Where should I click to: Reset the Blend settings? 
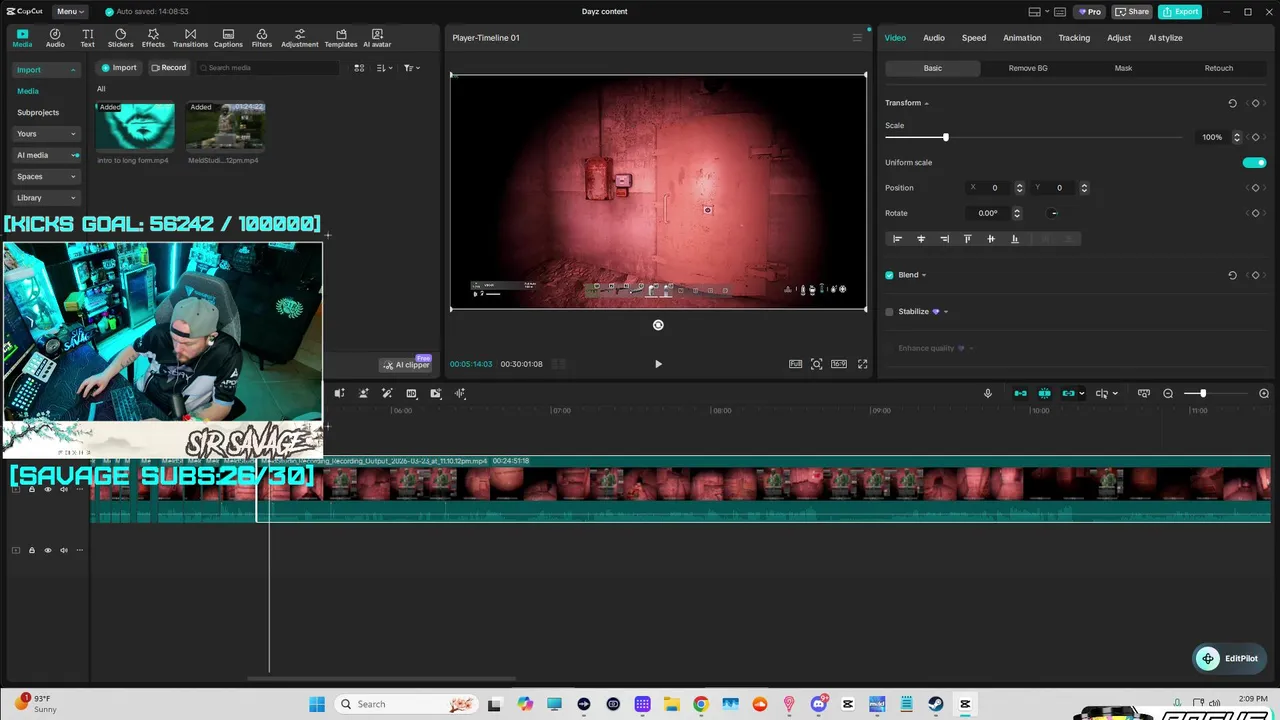[1232, 275]
